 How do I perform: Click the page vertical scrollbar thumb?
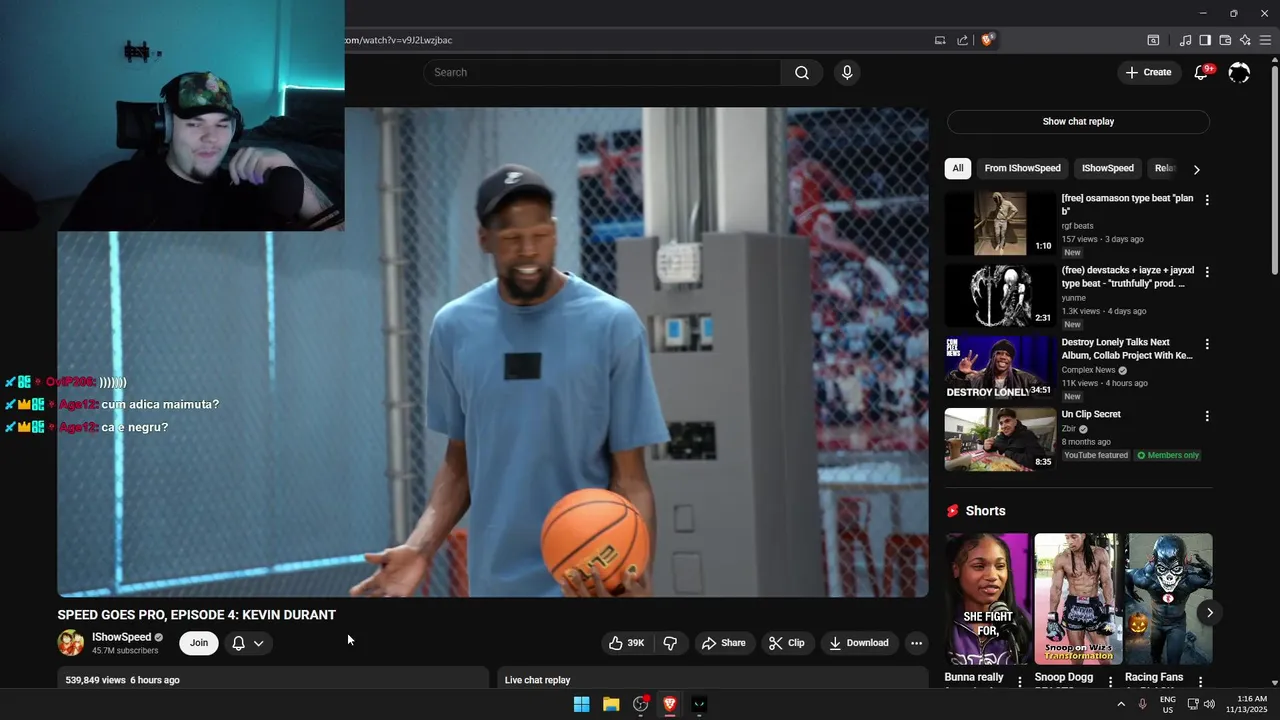tap(1274, 170)
